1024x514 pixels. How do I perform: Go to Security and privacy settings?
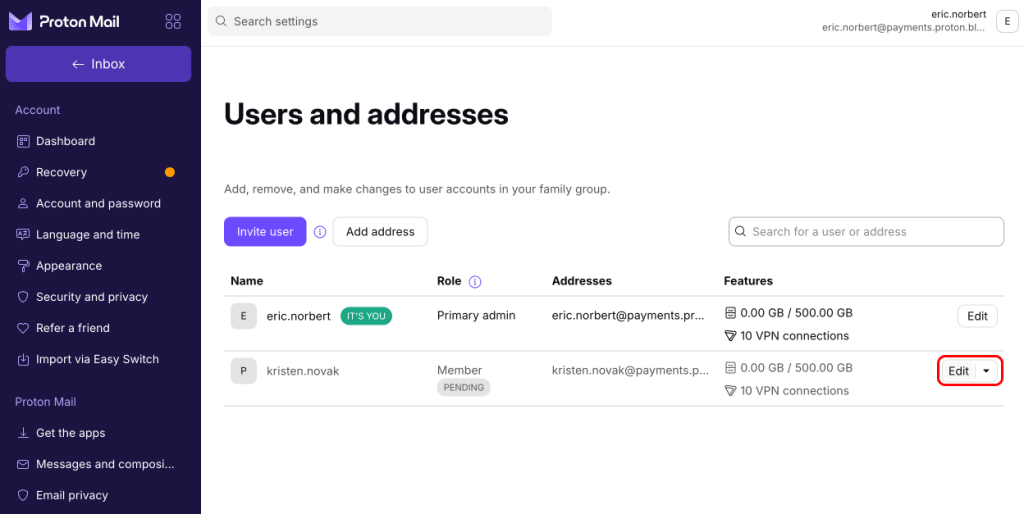[x=91, y=297]
